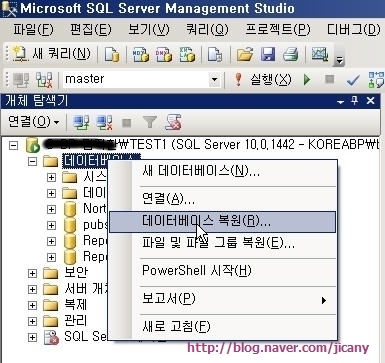Open the View (보기) menu
The height and width of the screenshot is (363, 385).
(x=149, y=29)
